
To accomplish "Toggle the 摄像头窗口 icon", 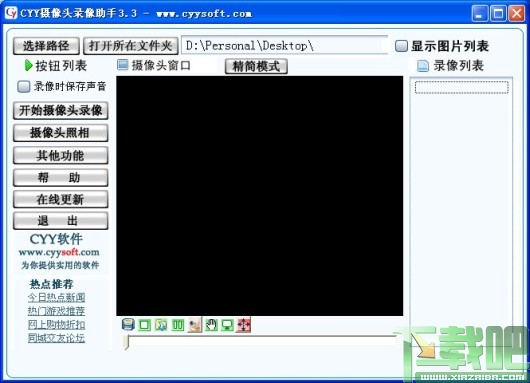I will 123,65.
